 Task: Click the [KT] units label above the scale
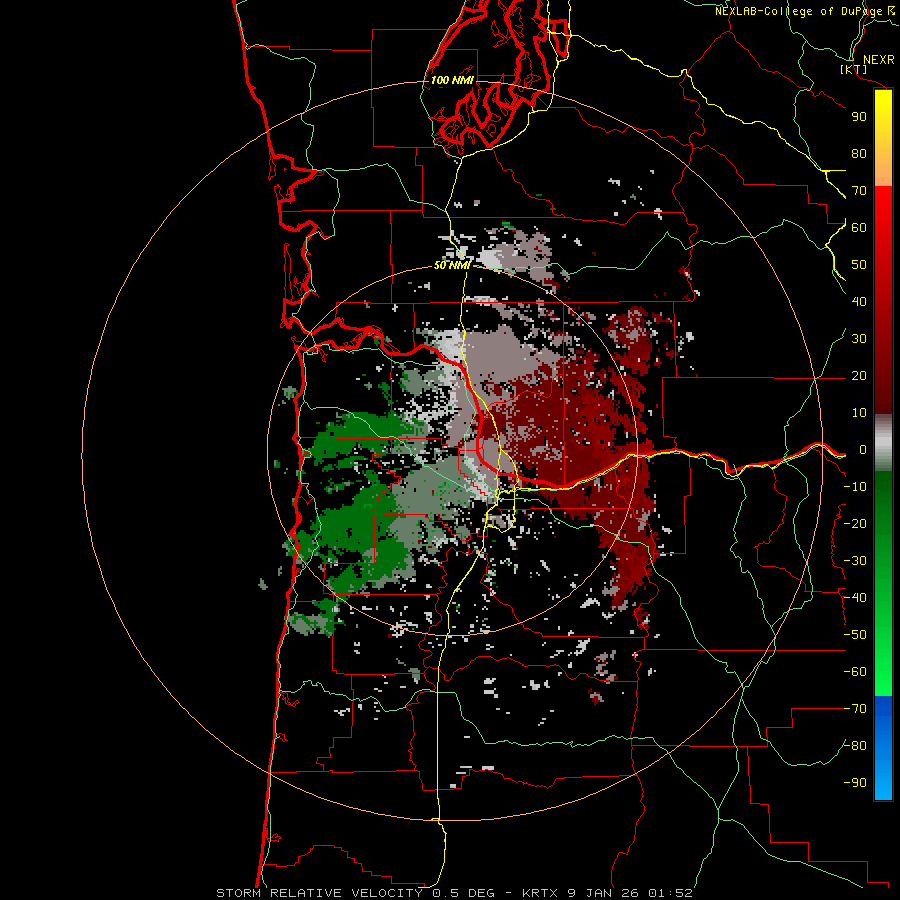pos(854,69)
